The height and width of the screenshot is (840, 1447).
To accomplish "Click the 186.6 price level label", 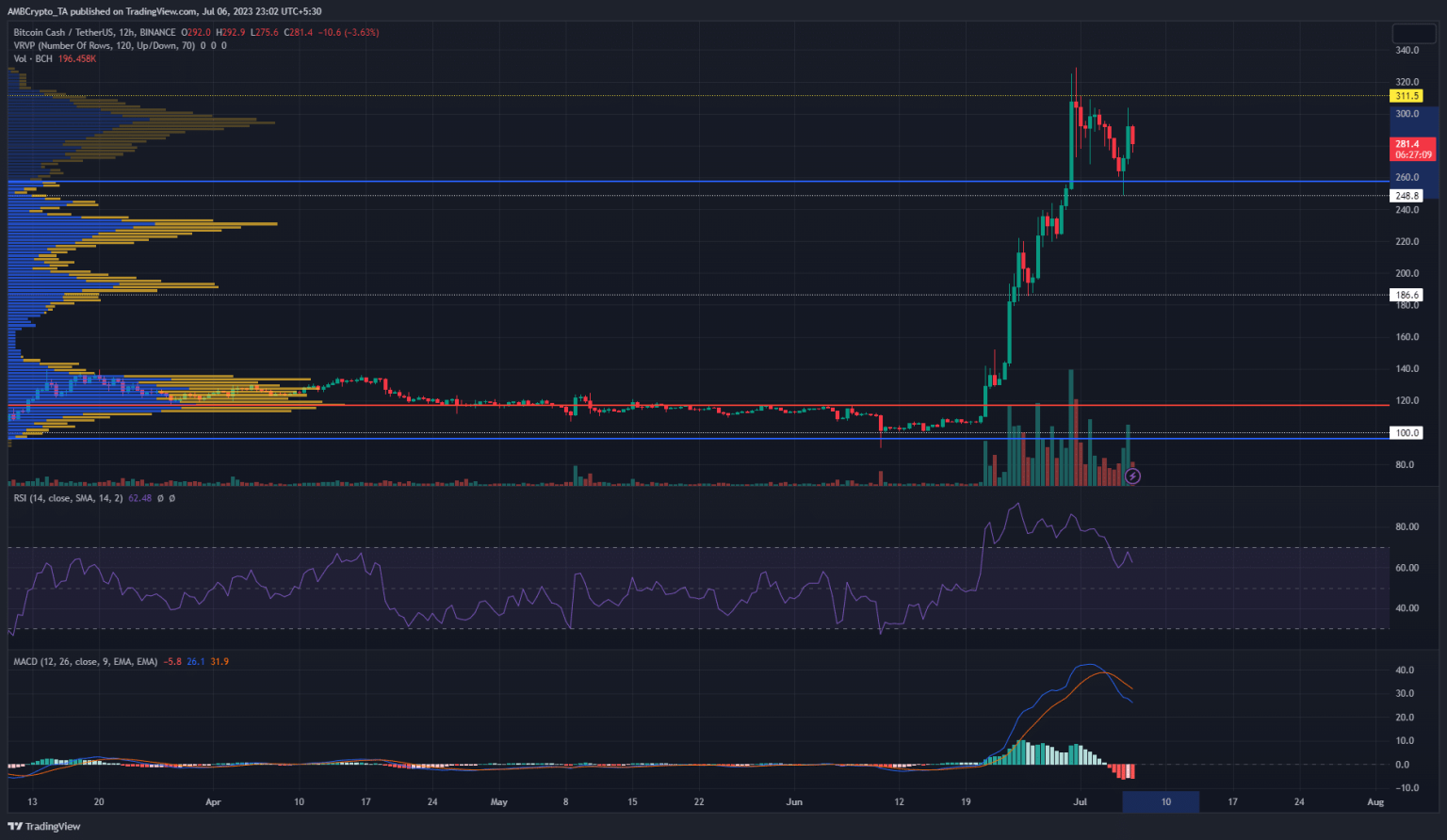I will [1407, 294].
